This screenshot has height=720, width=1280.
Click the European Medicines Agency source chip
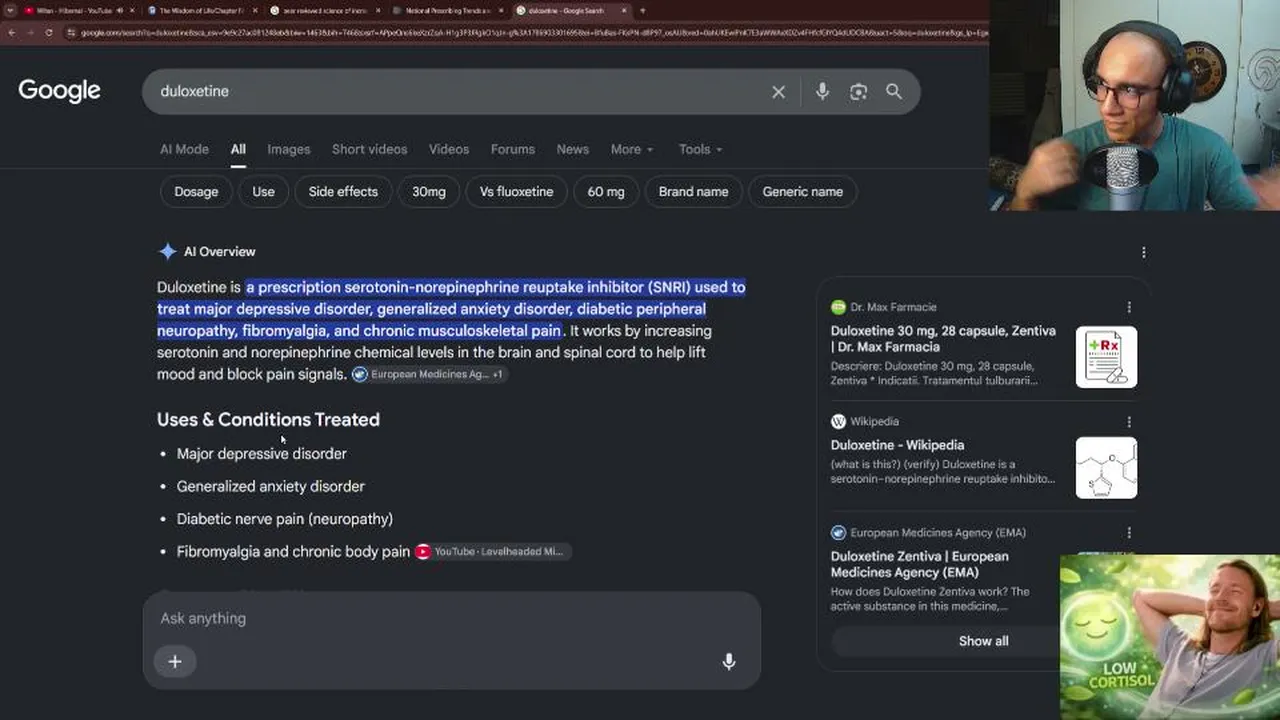tap(428, 374)
